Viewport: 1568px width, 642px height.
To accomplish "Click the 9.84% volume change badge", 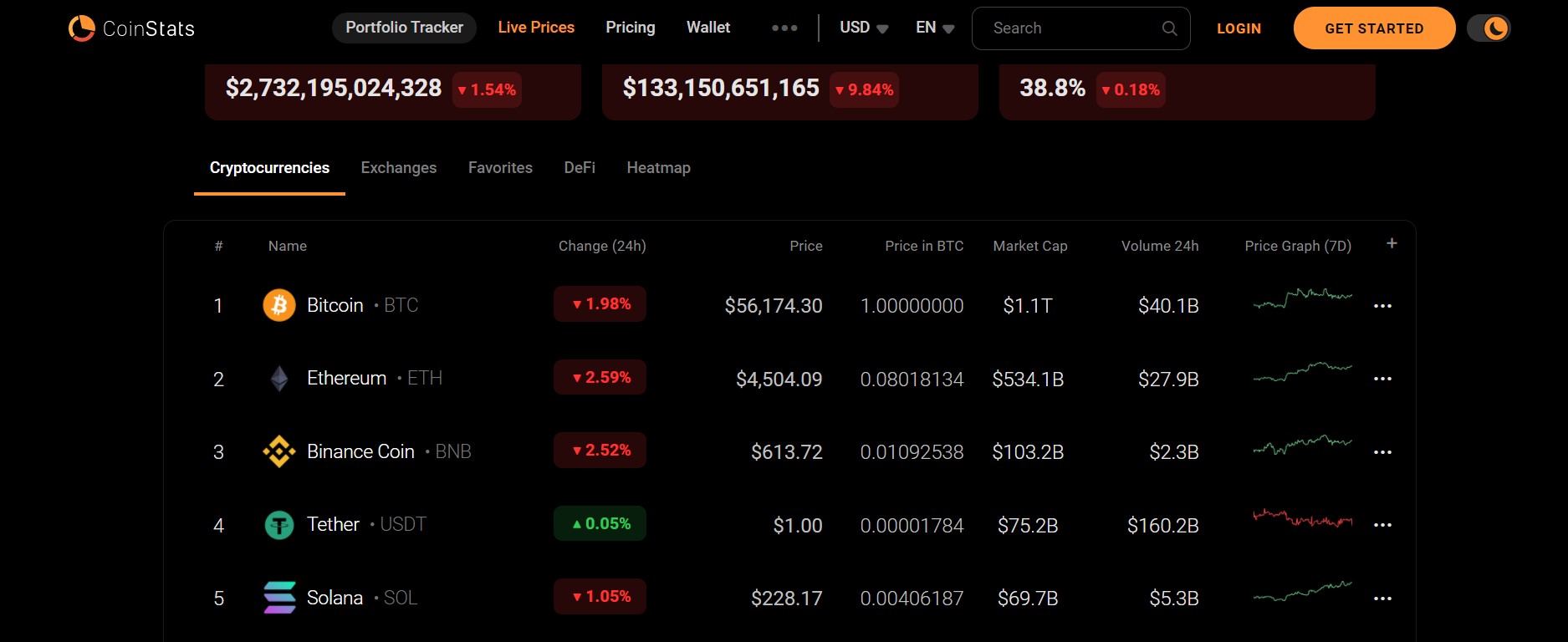I will [865, 89].
